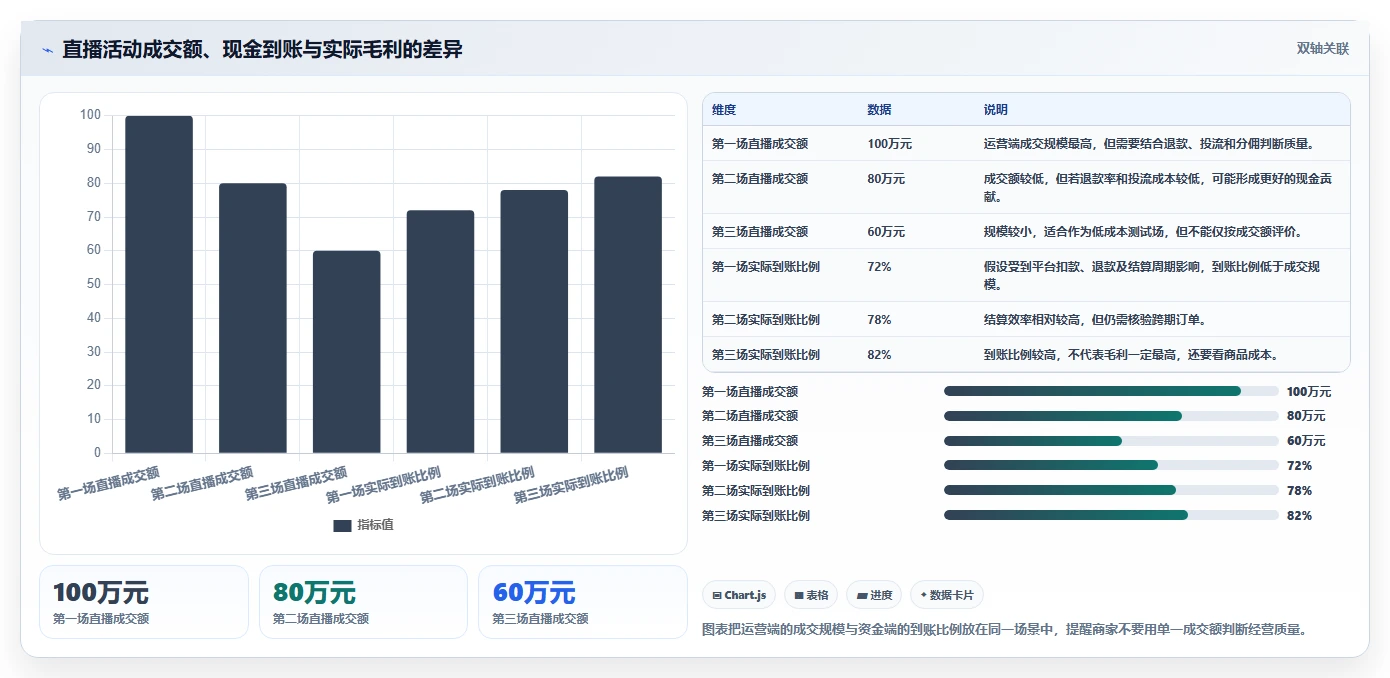Image resolution: width=1390 pixels, height=678 pixels.
Task: Click the y-axis label 100
Action: pyautogui.click(x=90, y=115)
